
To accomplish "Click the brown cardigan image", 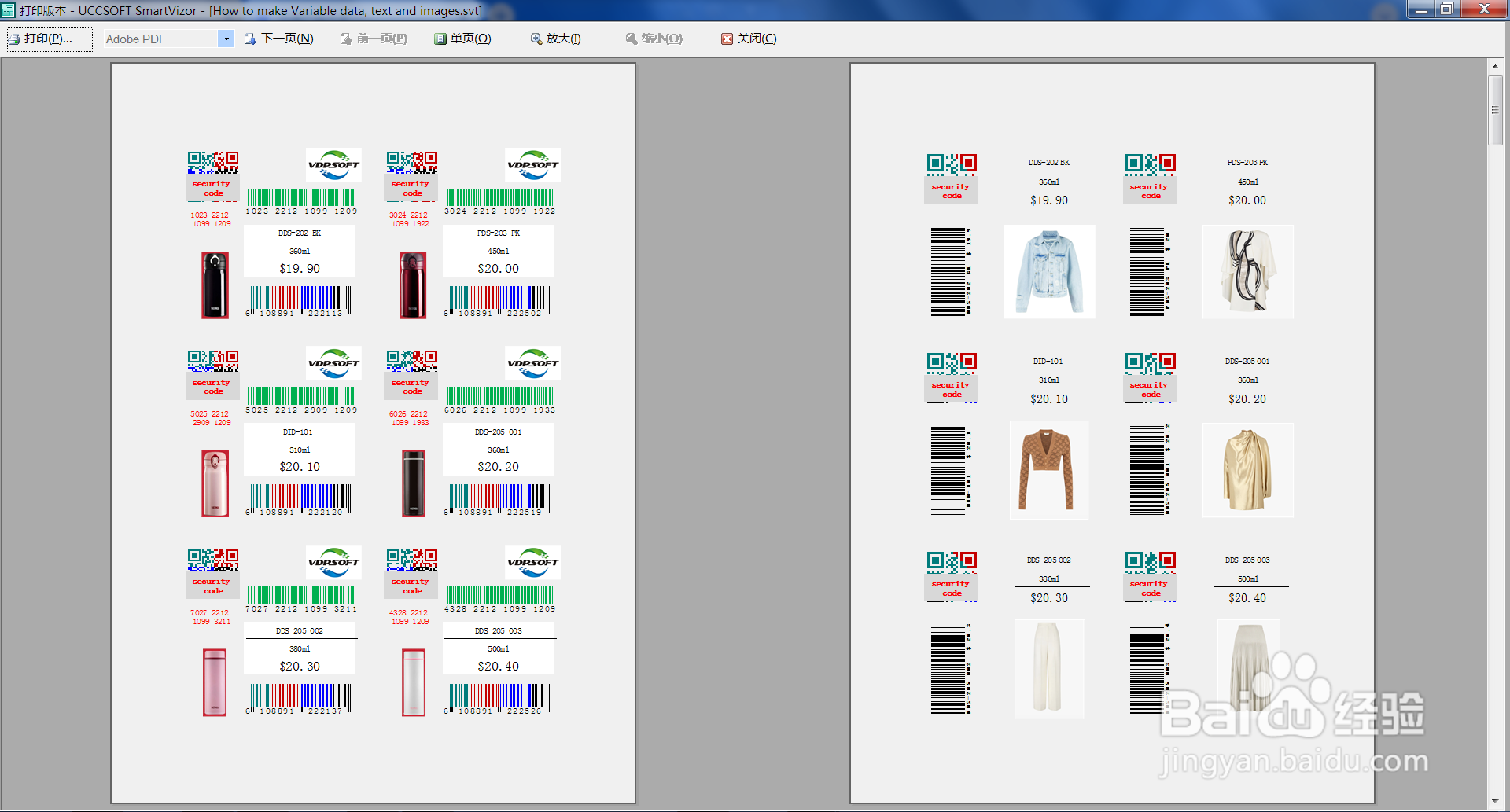I will [x=1048, y=470].
